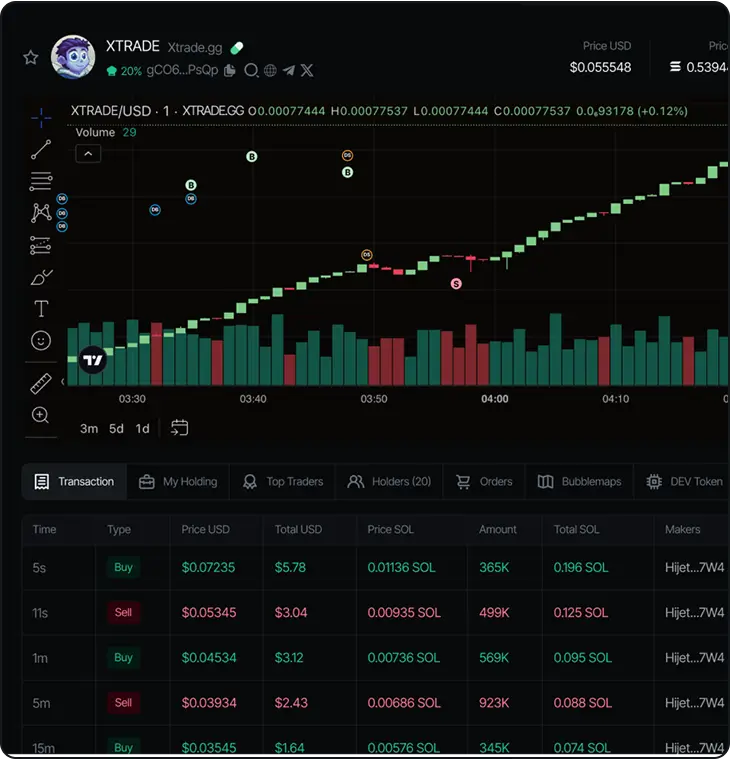This screenshot has width=730, height=759.
Task: Open the website globe icon
Action: coord(271,71)
